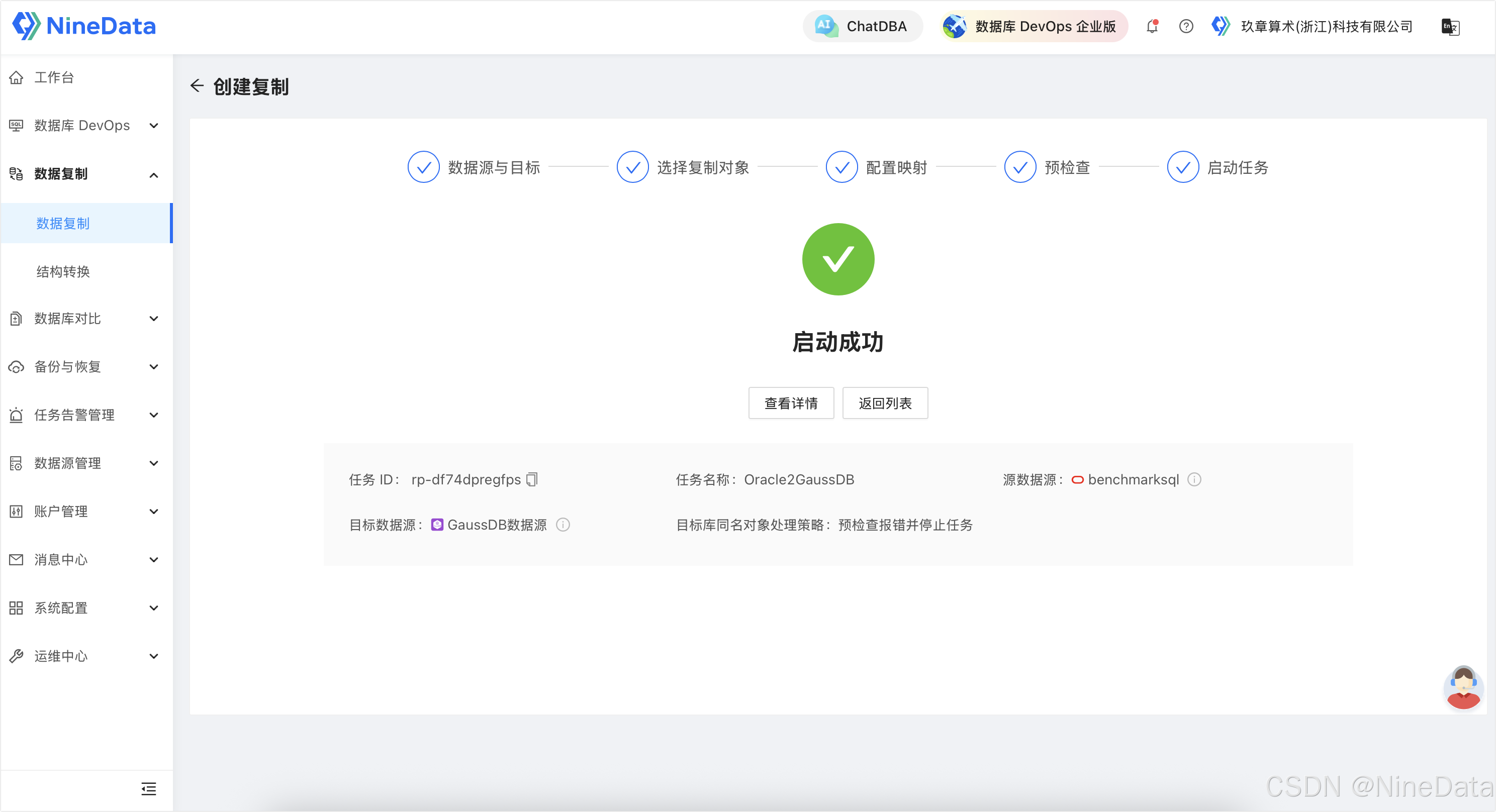Click the 返回列表 button
1496x812 pixels.
(885, 403)
